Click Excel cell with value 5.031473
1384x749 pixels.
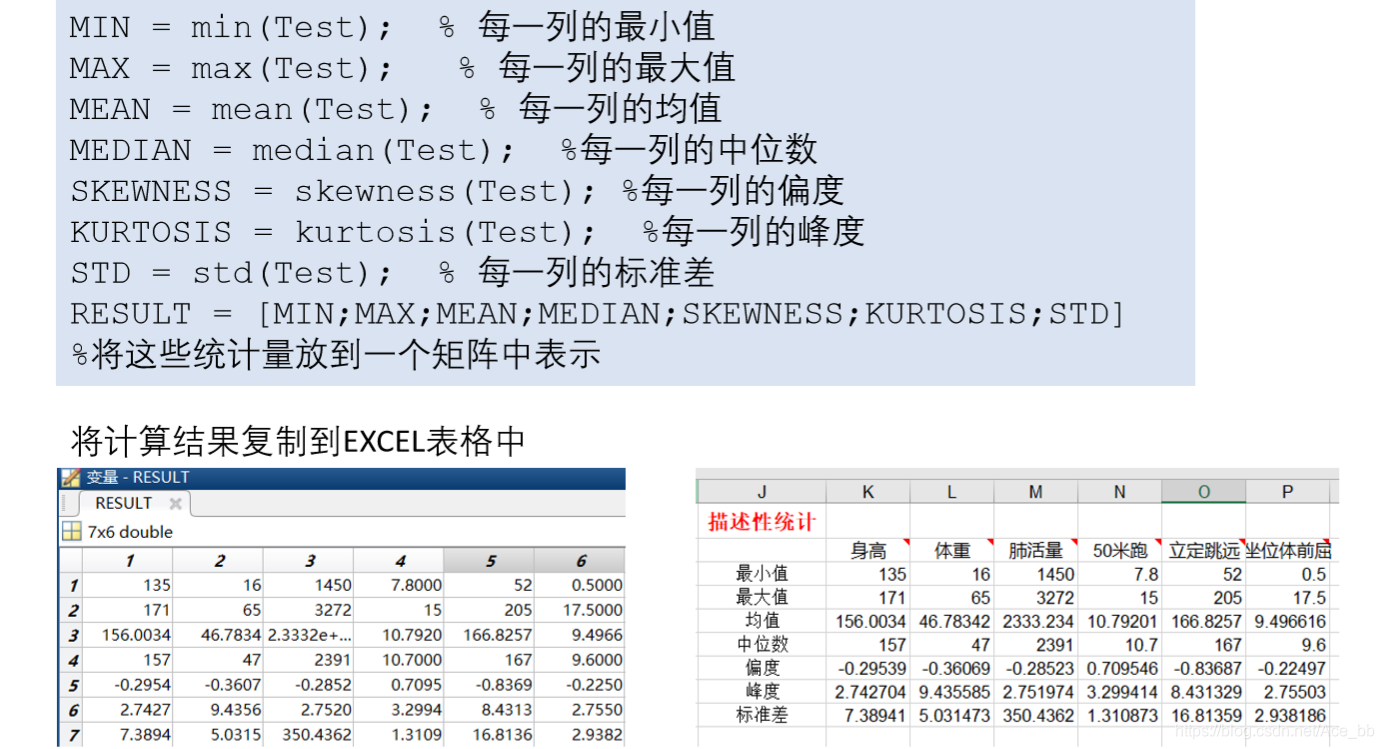click(x=952, y=715)
